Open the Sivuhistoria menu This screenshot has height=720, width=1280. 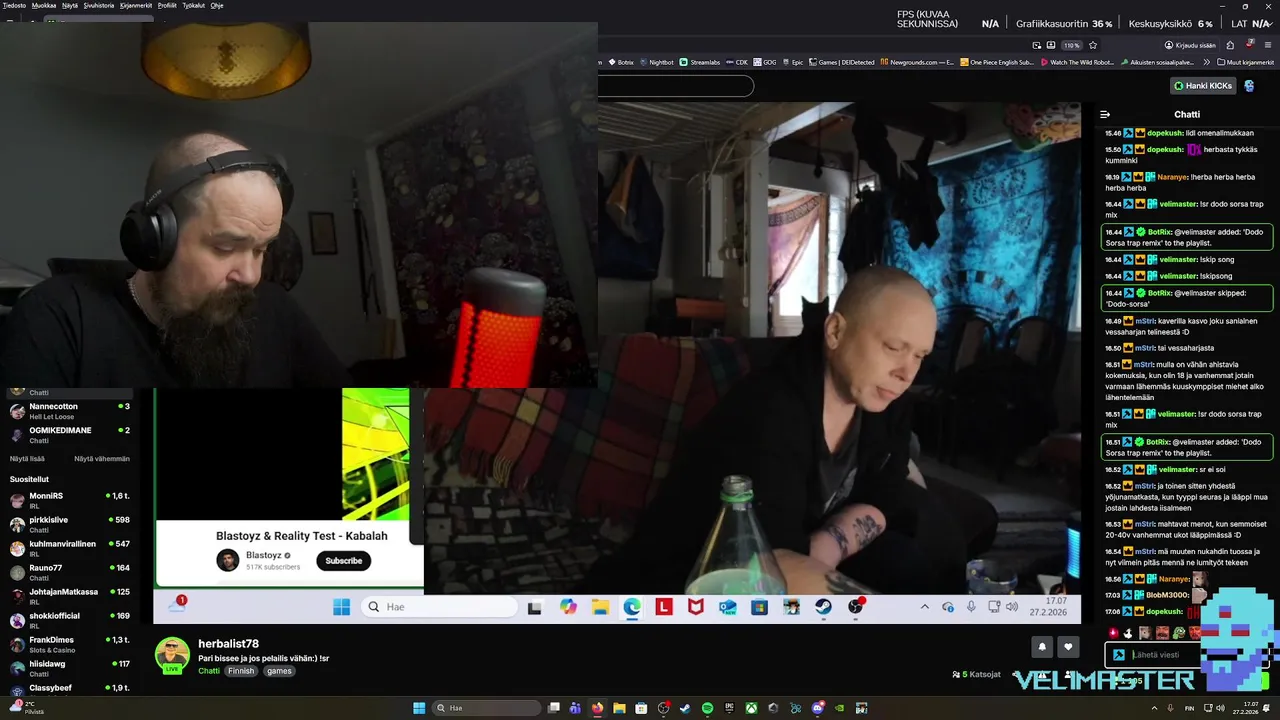[99, 5]
